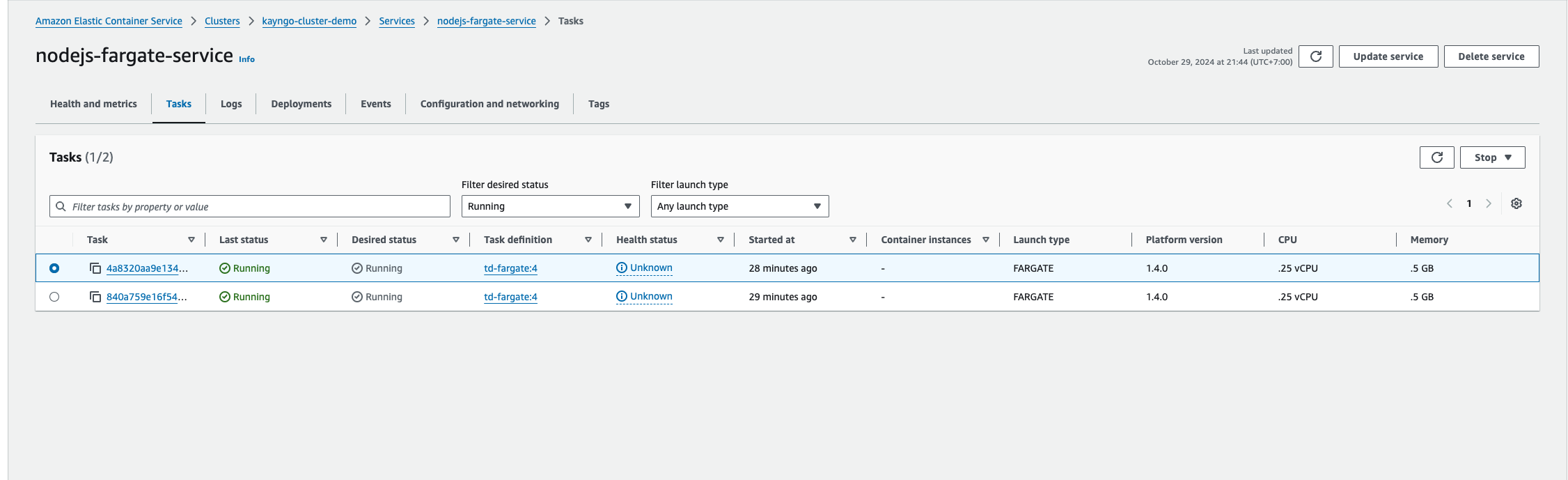Click '28 minutes ago' started time
This screenshot has height=480, width=1568.
(x=783, y=268)
